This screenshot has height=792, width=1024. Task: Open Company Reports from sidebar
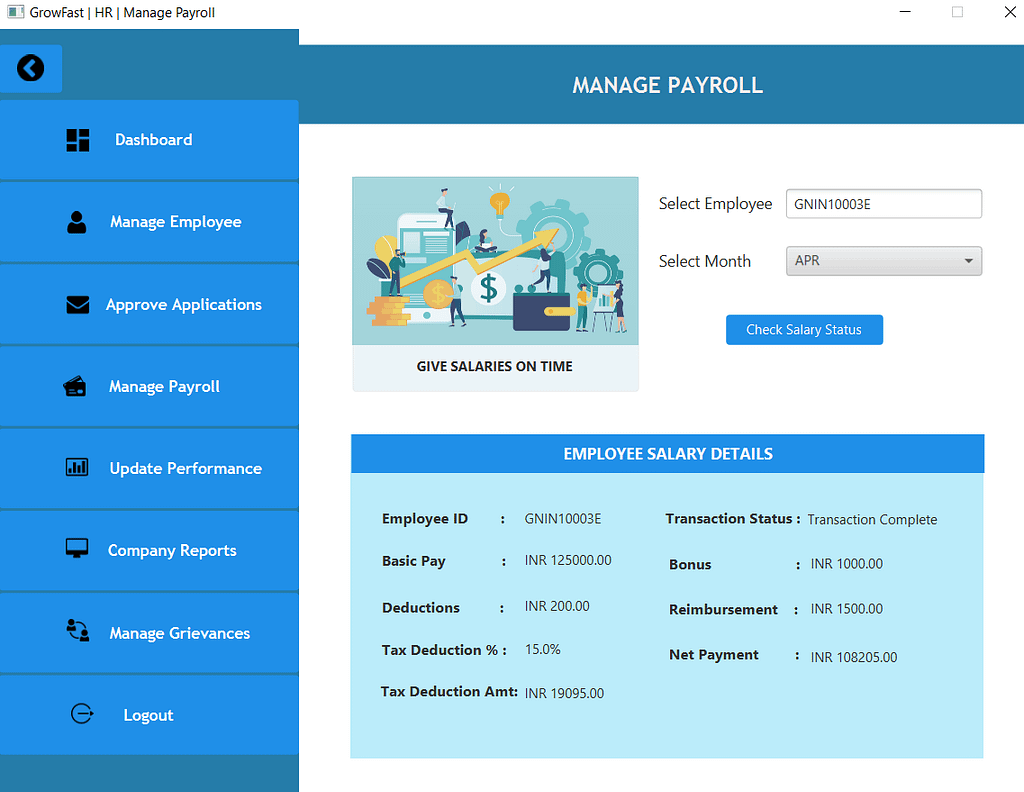[x=172, y=550]
